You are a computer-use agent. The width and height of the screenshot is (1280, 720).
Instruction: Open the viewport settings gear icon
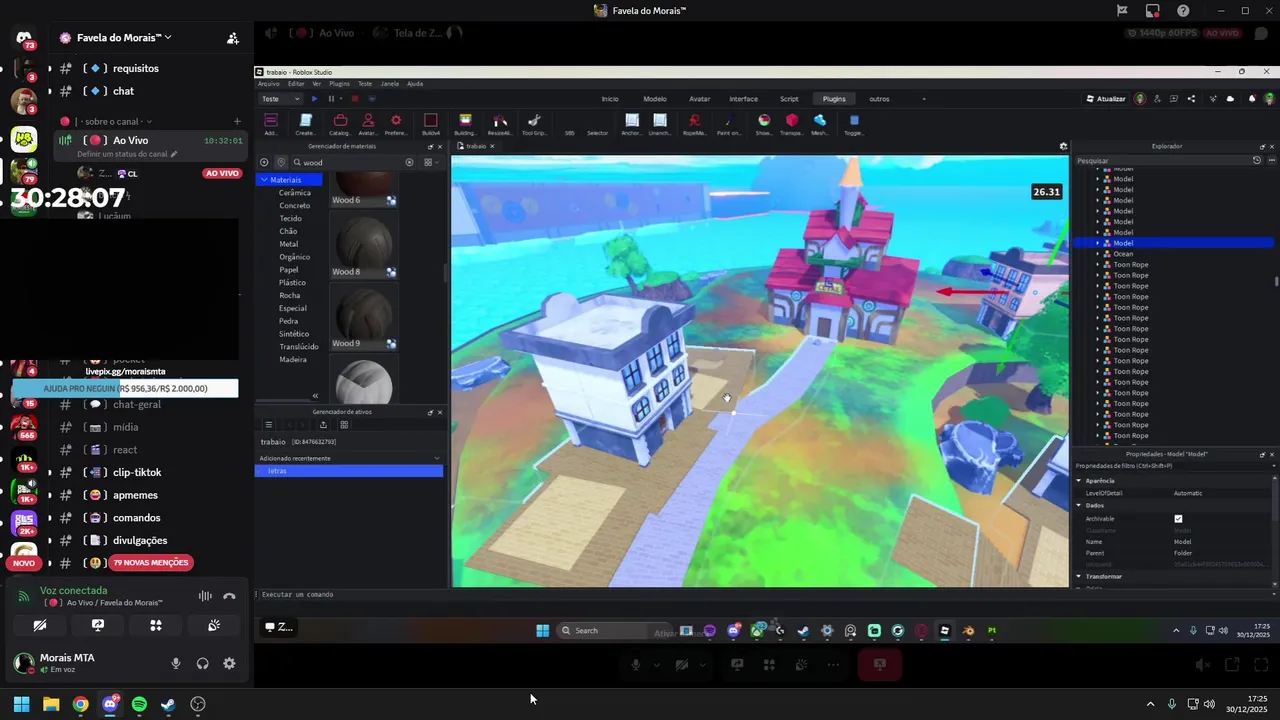click(x=1063, y=146)
